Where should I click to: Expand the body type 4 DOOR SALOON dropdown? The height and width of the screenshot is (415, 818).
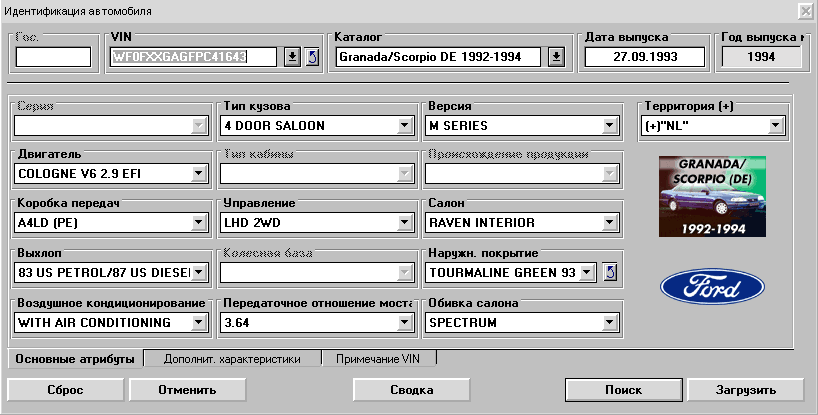tap(404, 126)
